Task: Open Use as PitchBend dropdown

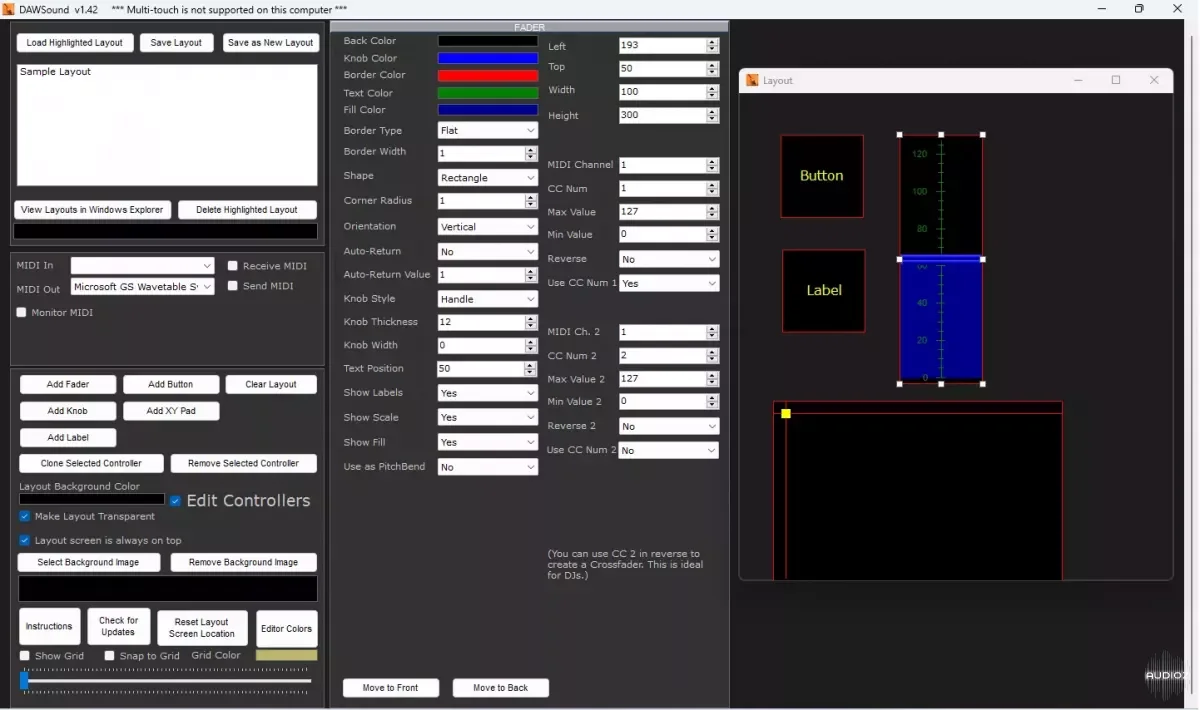Action: coord(488,467)
